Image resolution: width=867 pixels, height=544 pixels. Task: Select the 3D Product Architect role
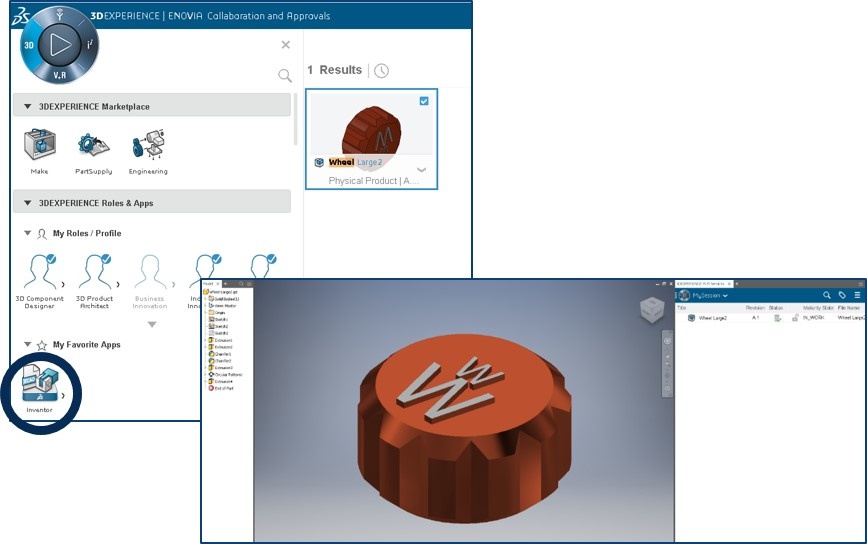pyautogui.click(x=94, y=281)
